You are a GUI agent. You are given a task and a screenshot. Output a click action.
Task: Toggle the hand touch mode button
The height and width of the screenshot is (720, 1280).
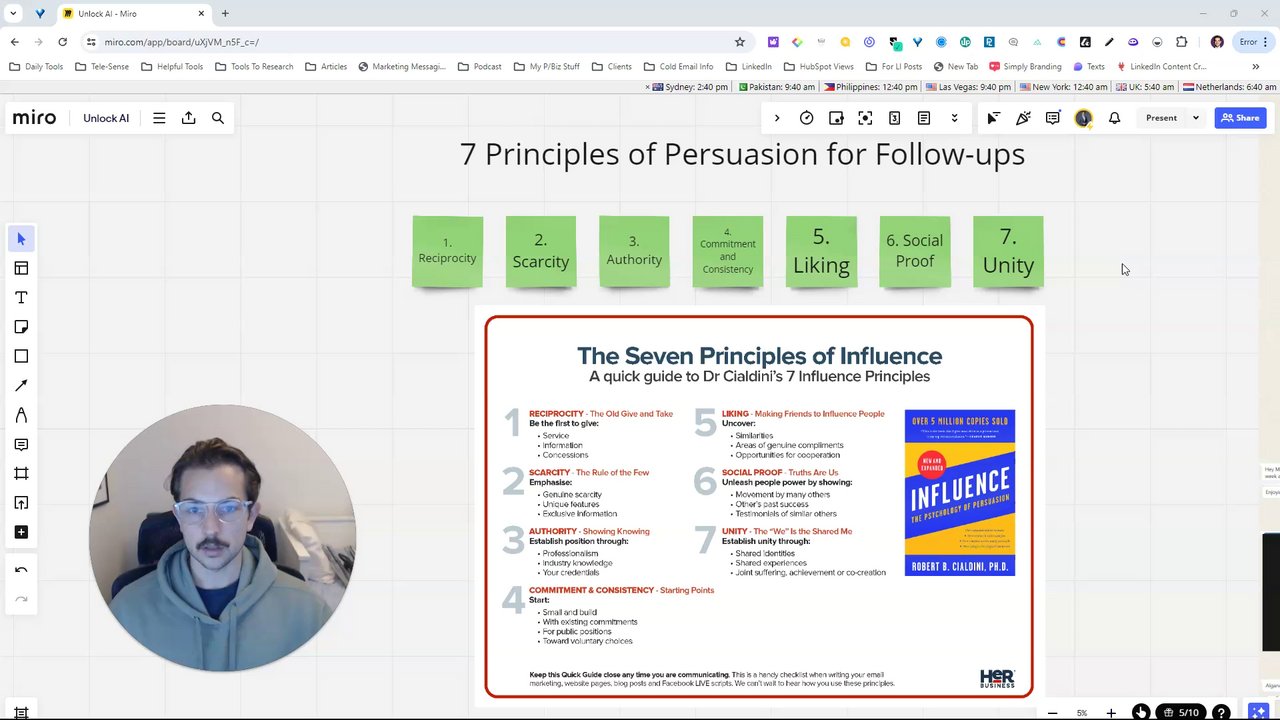point(1141,713)
